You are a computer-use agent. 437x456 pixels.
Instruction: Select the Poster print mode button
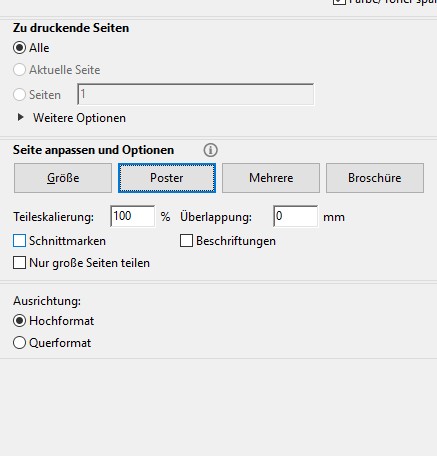[x=167, y=178]
